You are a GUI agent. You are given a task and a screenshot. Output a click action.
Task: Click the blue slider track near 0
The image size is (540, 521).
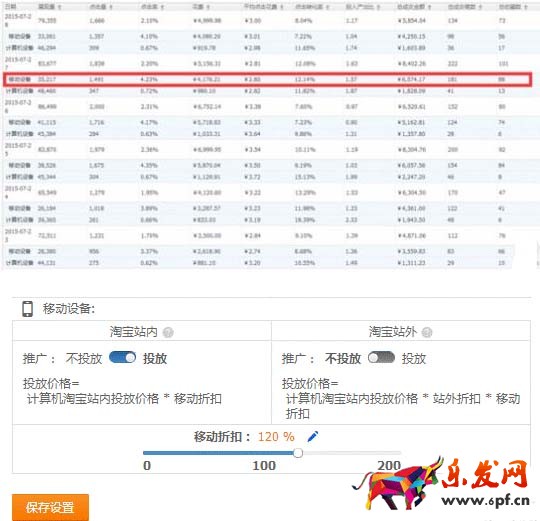(x=149, y=453)
